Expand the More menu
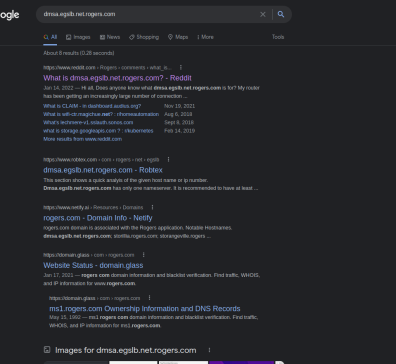Viewport: 396px width, 364px height. 205,37
